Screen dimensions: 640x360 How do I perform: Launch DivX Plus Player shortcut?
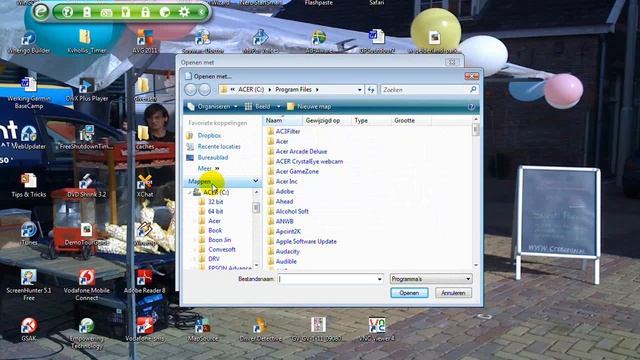click(x=87, y=90)
